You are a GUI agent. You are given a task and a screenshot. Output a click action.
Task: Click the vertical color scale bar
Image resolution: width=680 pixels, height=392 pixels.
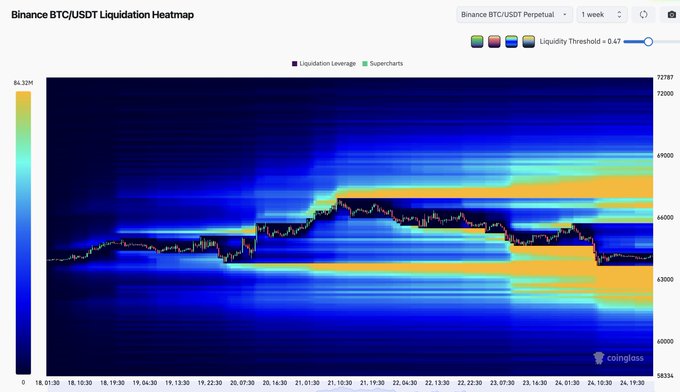[23, 232]
